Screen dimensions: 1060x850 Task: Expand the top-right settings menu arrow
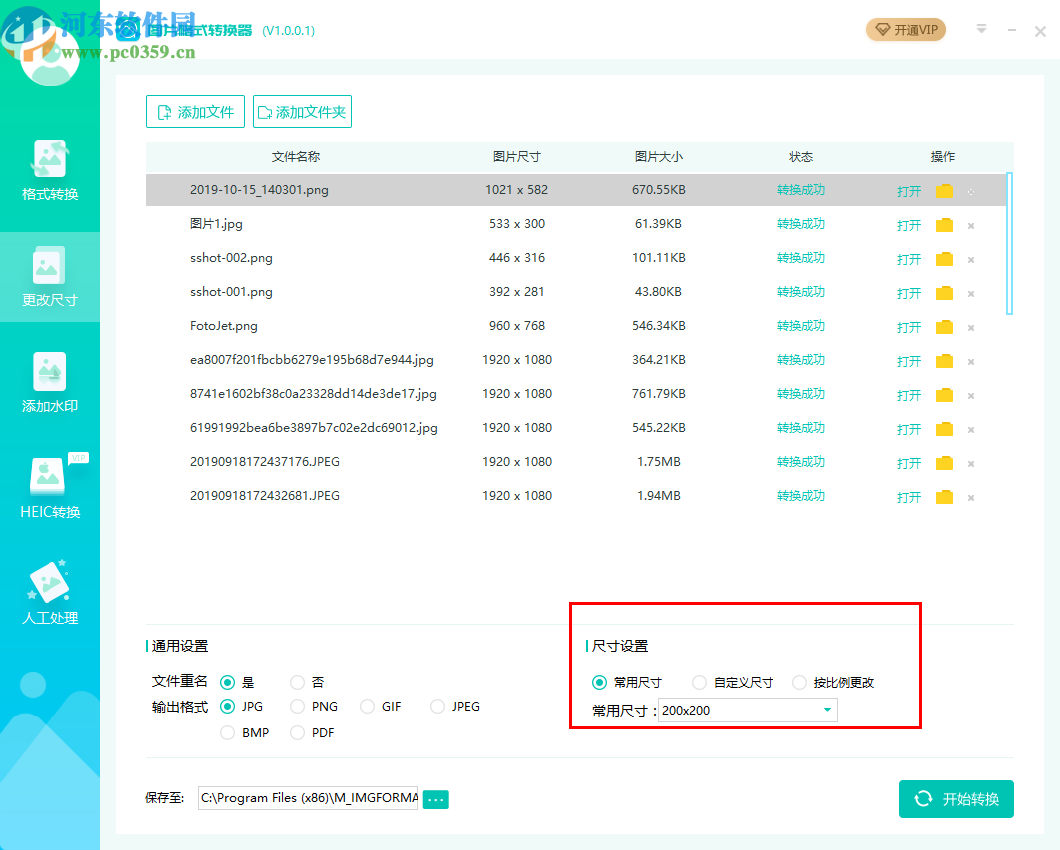tap(980, 29)
